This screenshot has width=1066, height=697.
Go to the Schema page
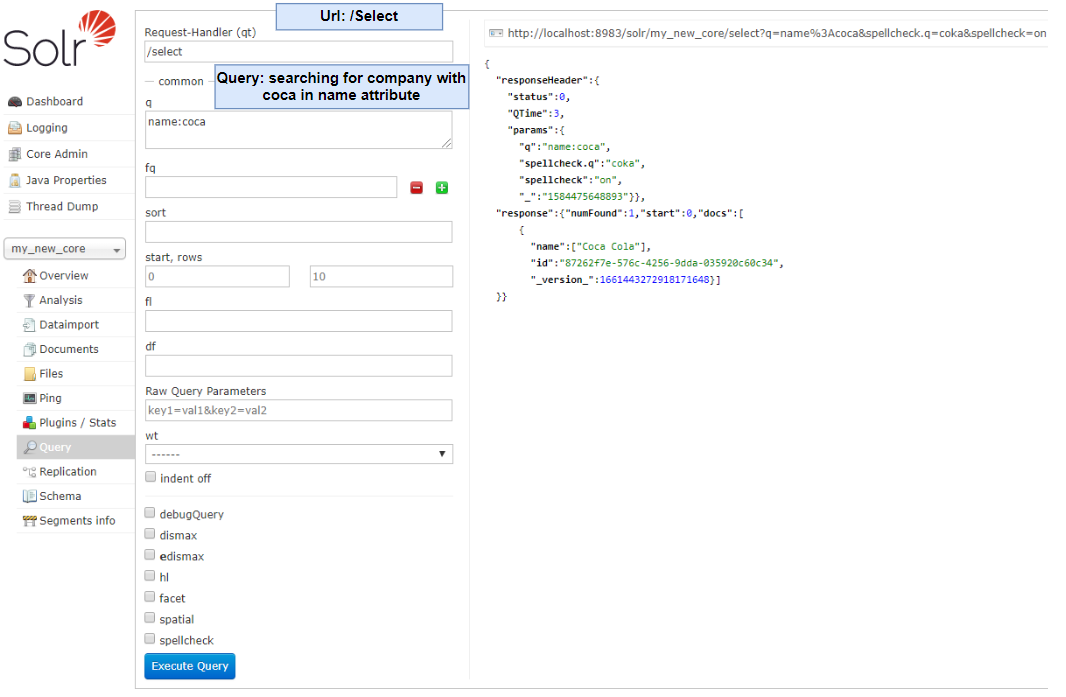(60, 496)
